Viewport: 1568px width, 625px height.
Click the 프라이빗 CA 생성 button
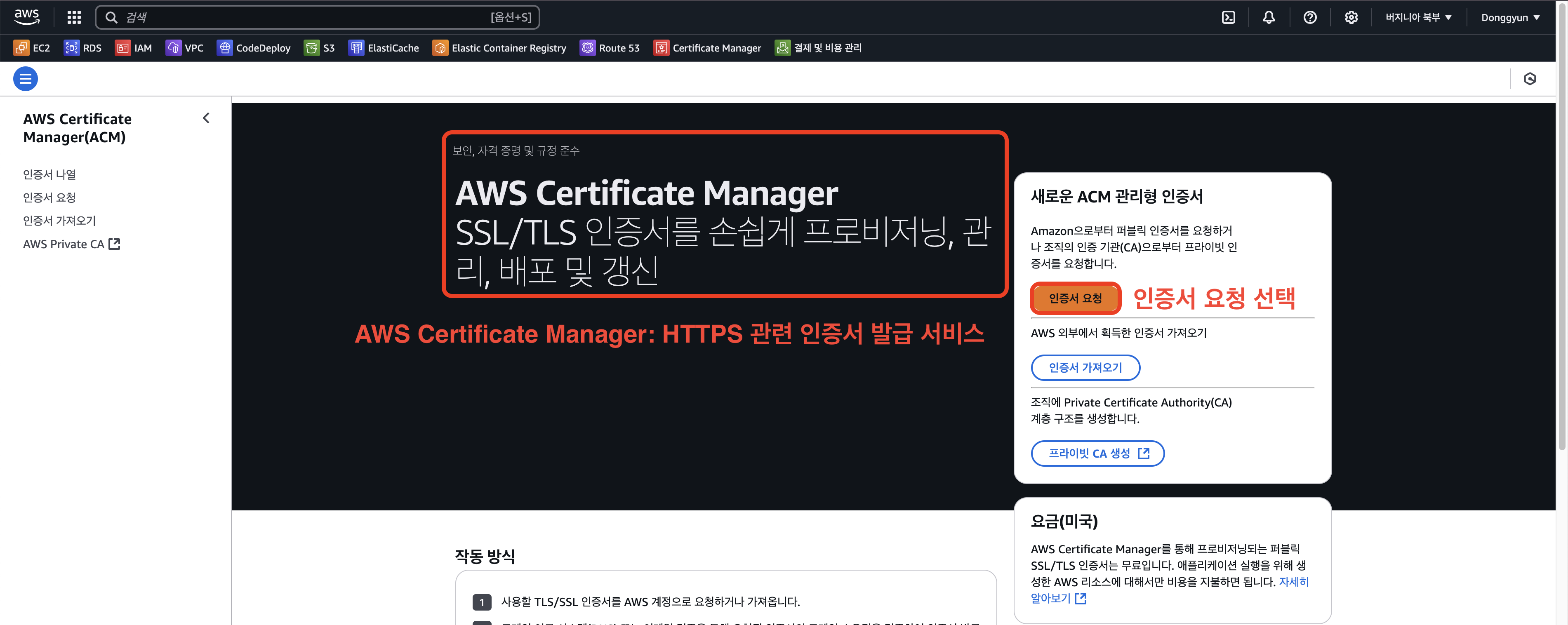1097,453
